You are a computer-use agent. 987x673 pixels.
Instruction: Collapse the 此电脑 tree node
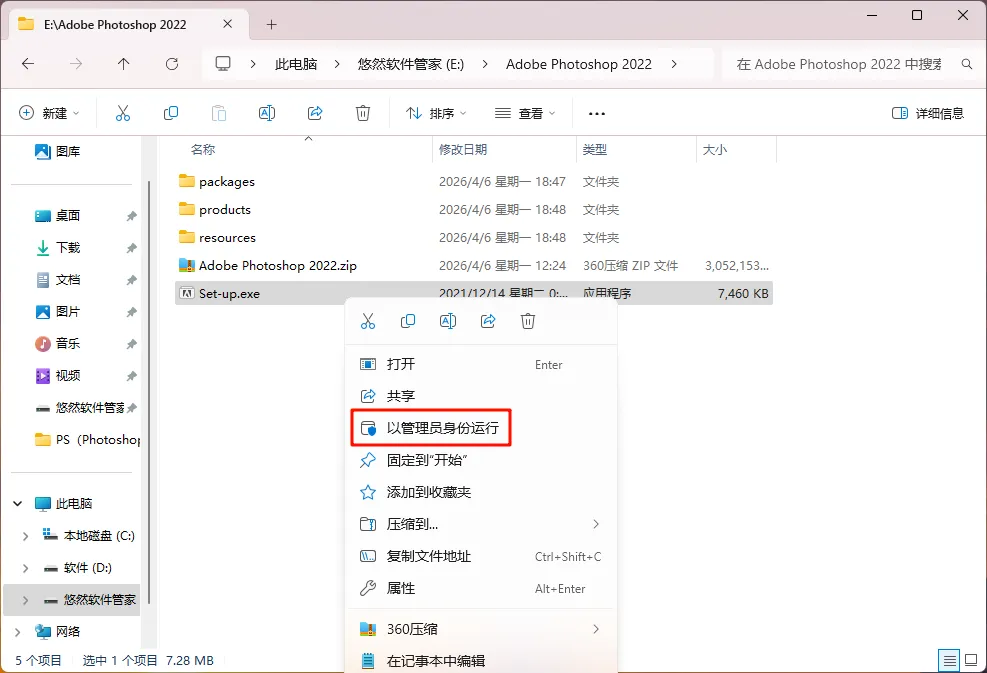(x=18, y=504)
